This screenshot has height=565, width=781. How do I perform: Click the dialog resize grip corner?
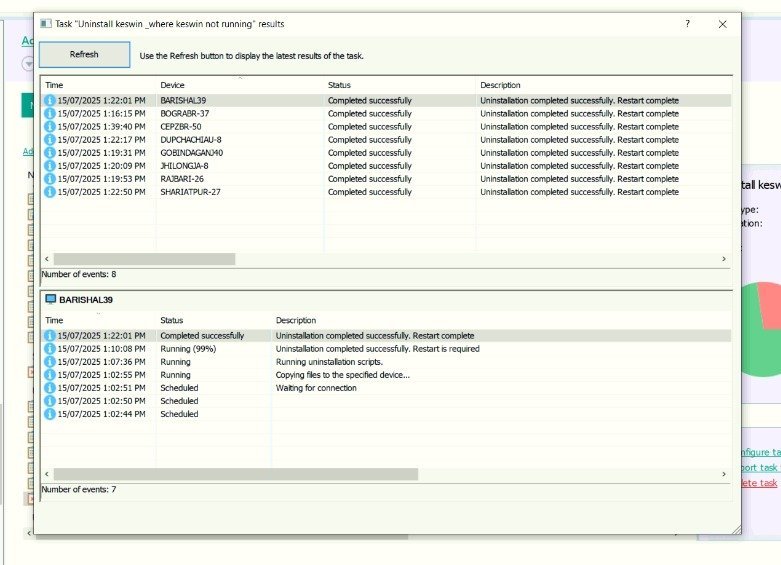(736, 530)
